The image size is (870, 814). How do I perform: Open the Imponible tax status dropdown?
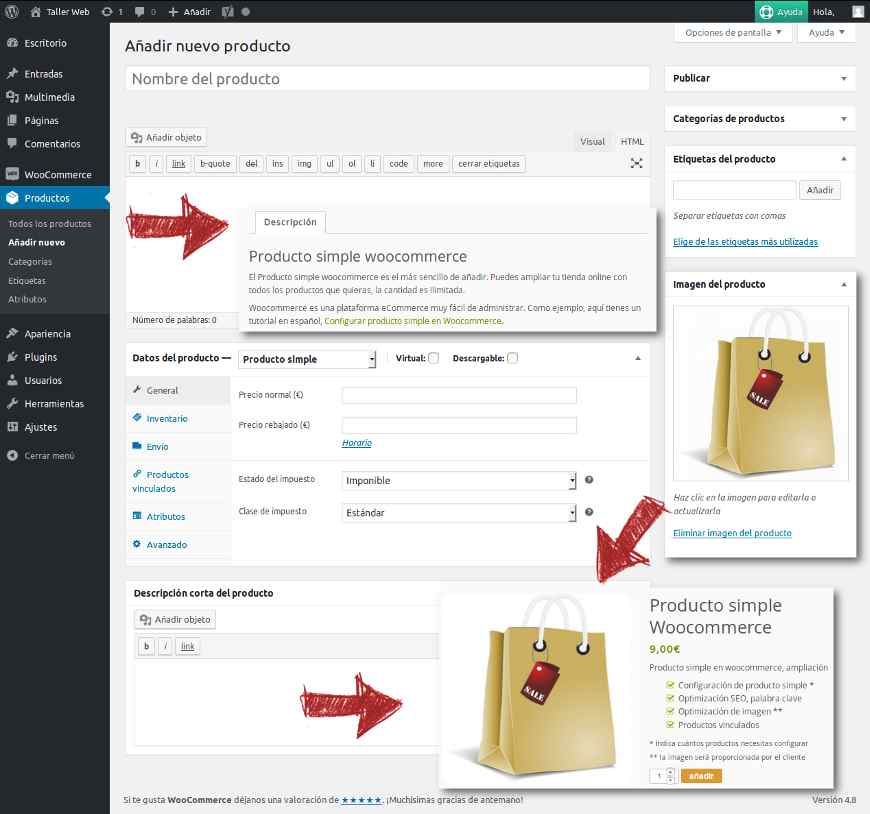[459, 481]
